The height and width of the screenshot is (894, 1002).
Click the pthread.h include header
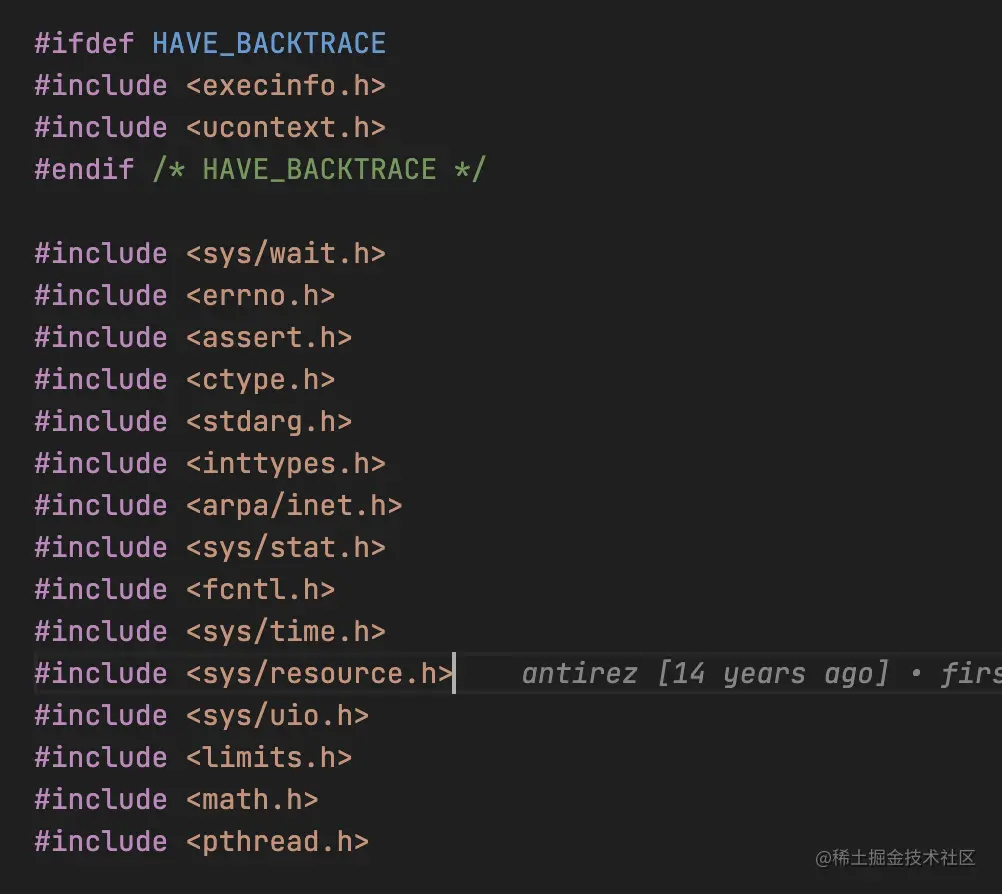(x=277, y=841)
